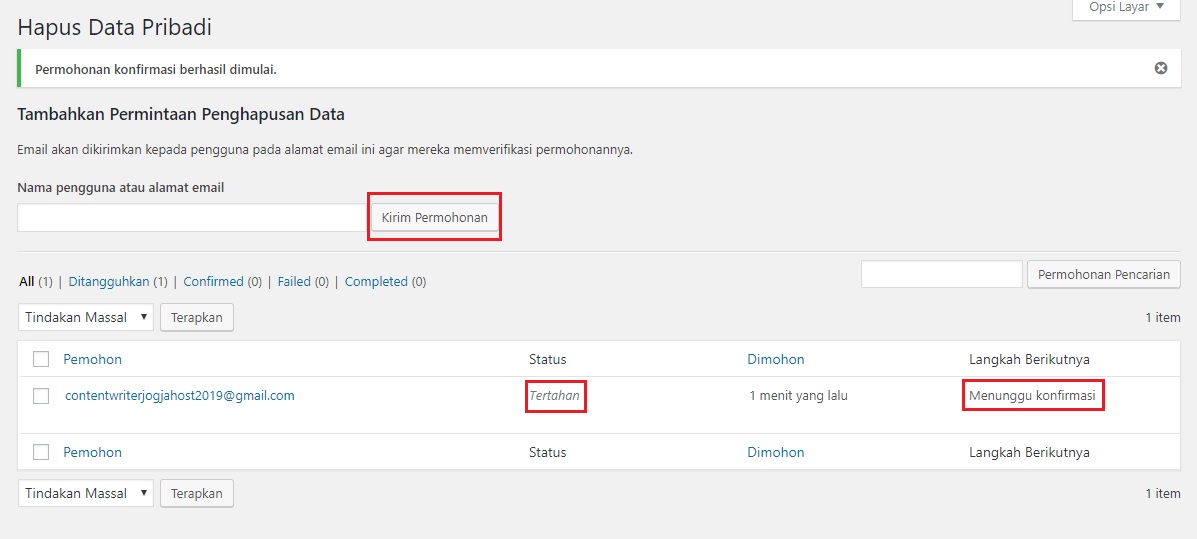This screenshot has height=539, width=1197.
Task: Click the request search text box
Action: pyautogui.click(x=941, y=274)
